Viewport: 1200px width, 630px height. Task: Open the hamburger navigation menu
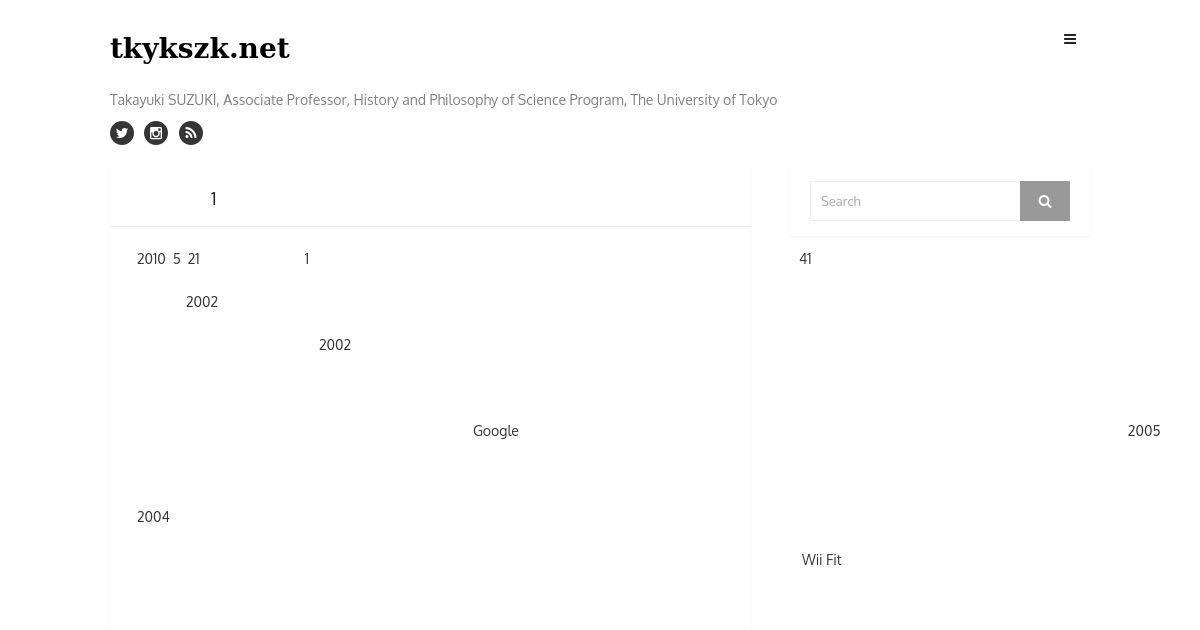pos(1070,40)
